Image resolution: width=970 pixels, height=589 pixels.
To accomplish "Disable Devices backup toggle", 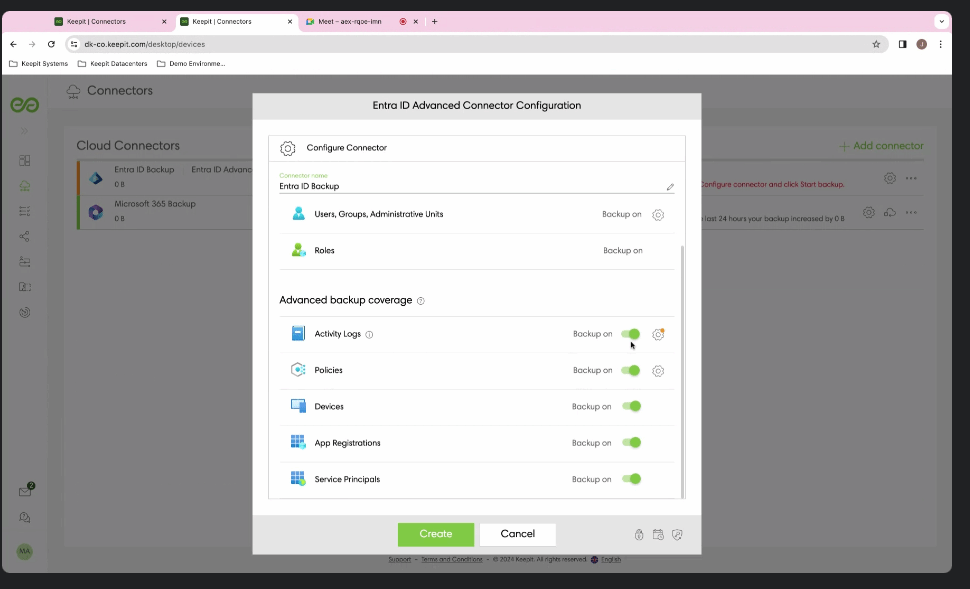I will click(x=631, y=407).
